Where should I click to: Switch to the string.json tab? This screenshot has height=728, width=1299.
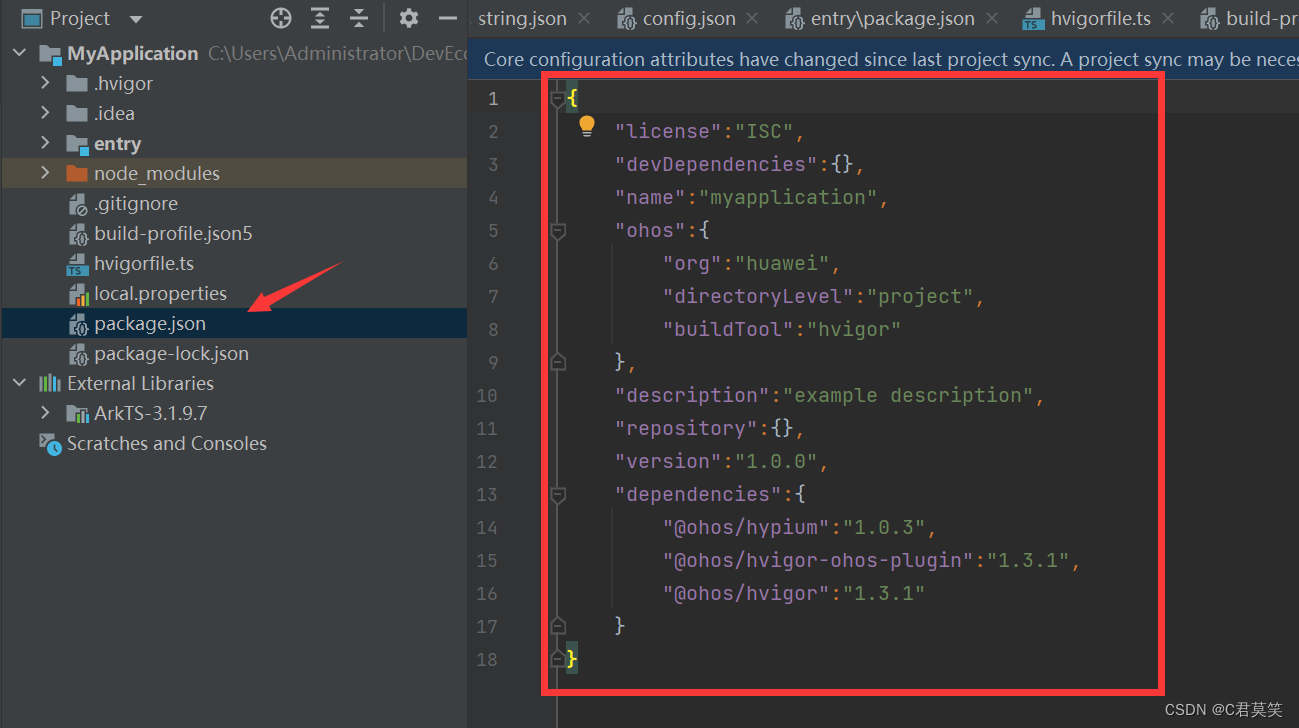pyautogui.click(x=522, y=18)
